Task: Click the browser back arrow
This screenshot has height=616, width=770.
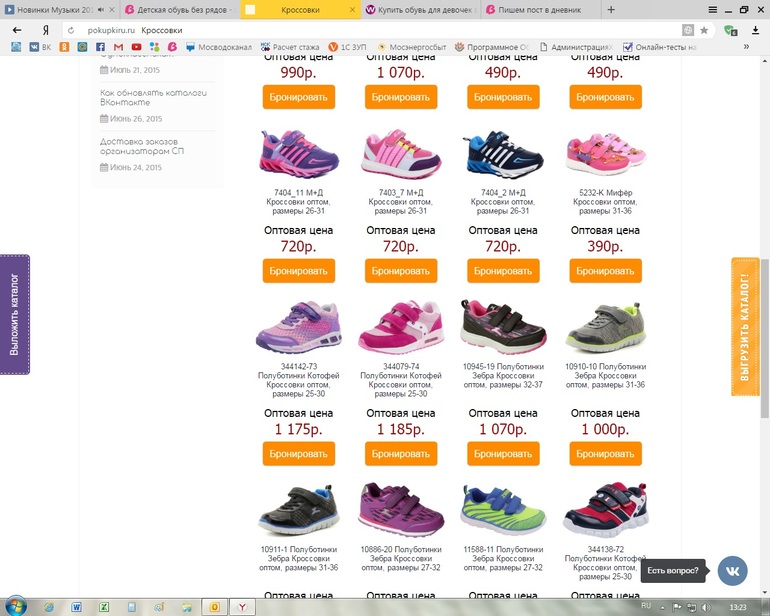Action: (x=16, y=30)
